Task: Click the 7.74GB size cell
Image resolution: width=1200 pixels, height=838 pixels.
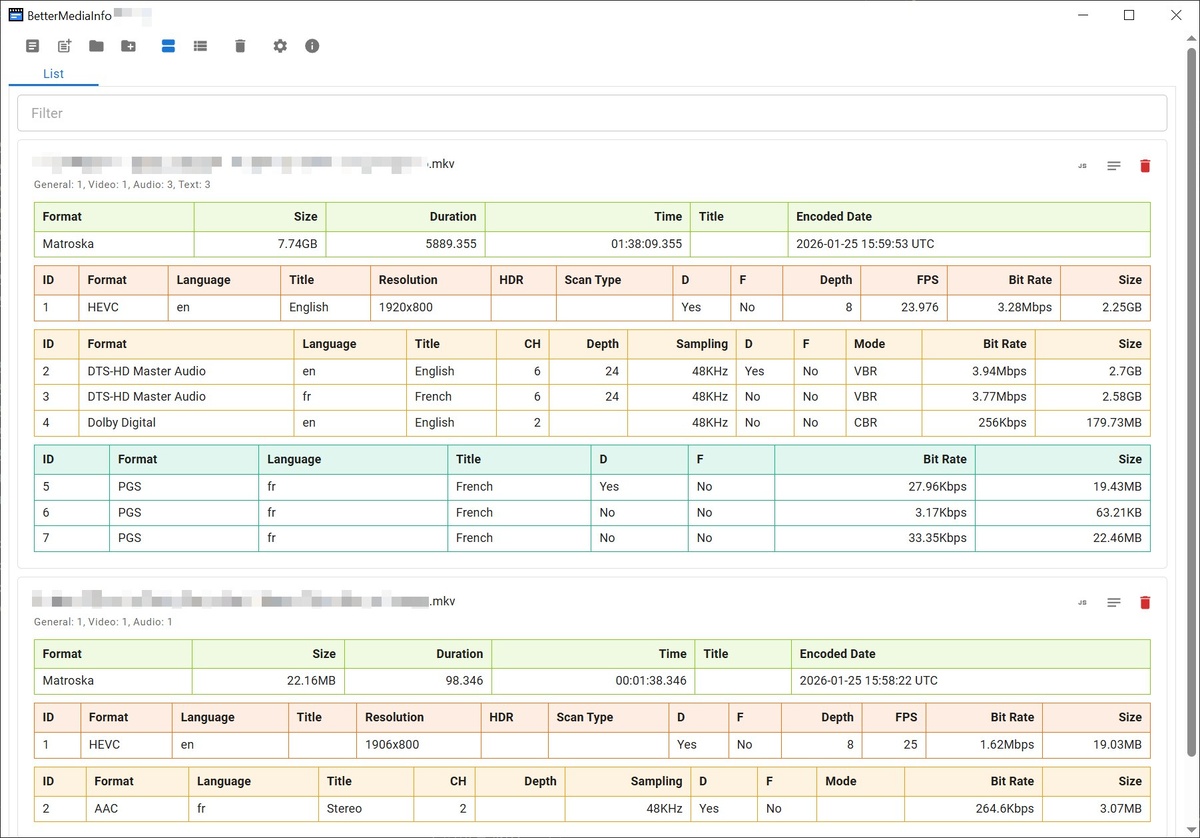Action: click(260, 243)
